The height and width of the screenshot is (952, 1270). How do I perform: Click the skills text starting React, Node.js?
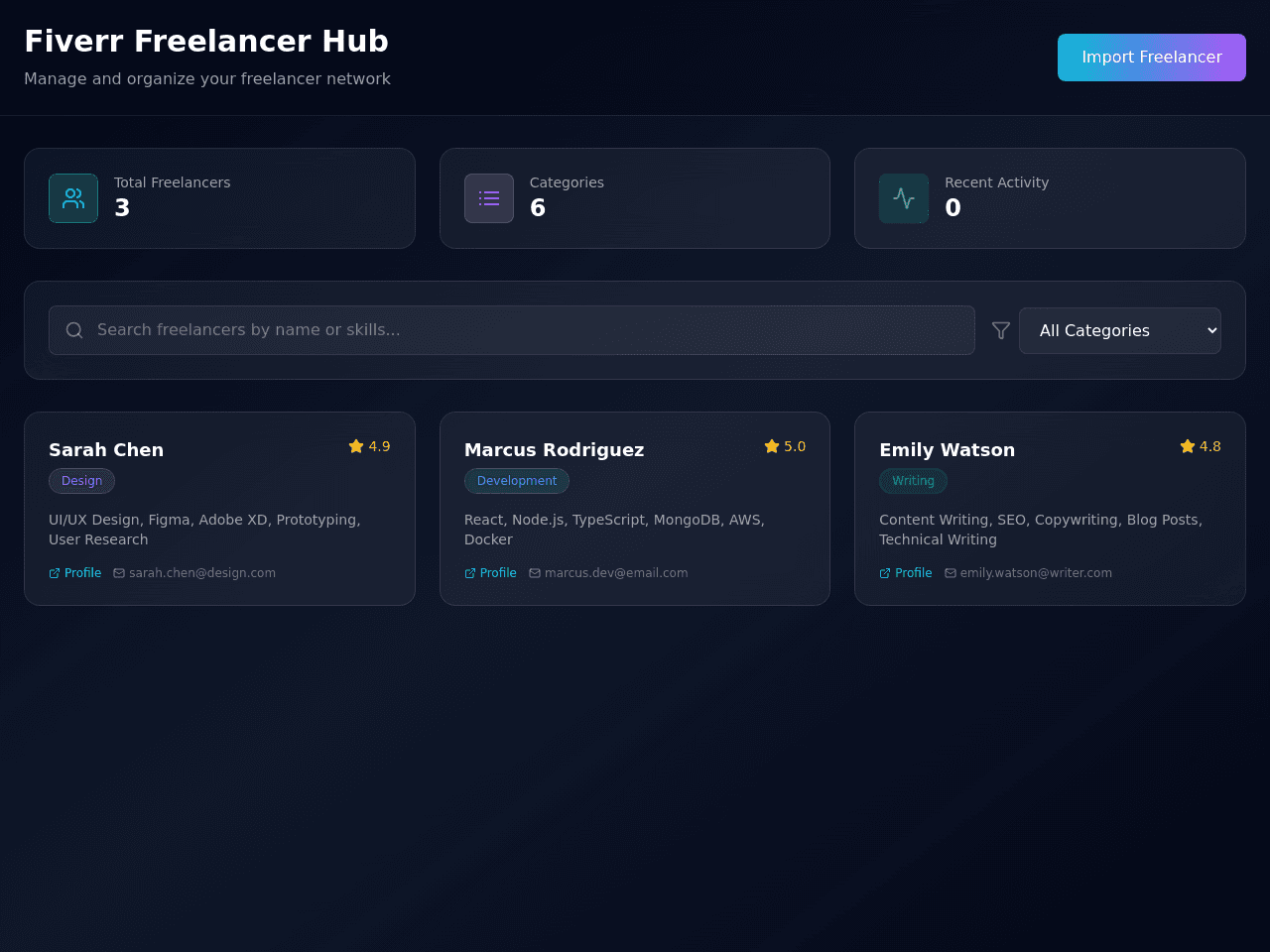[x=614, y=530]
